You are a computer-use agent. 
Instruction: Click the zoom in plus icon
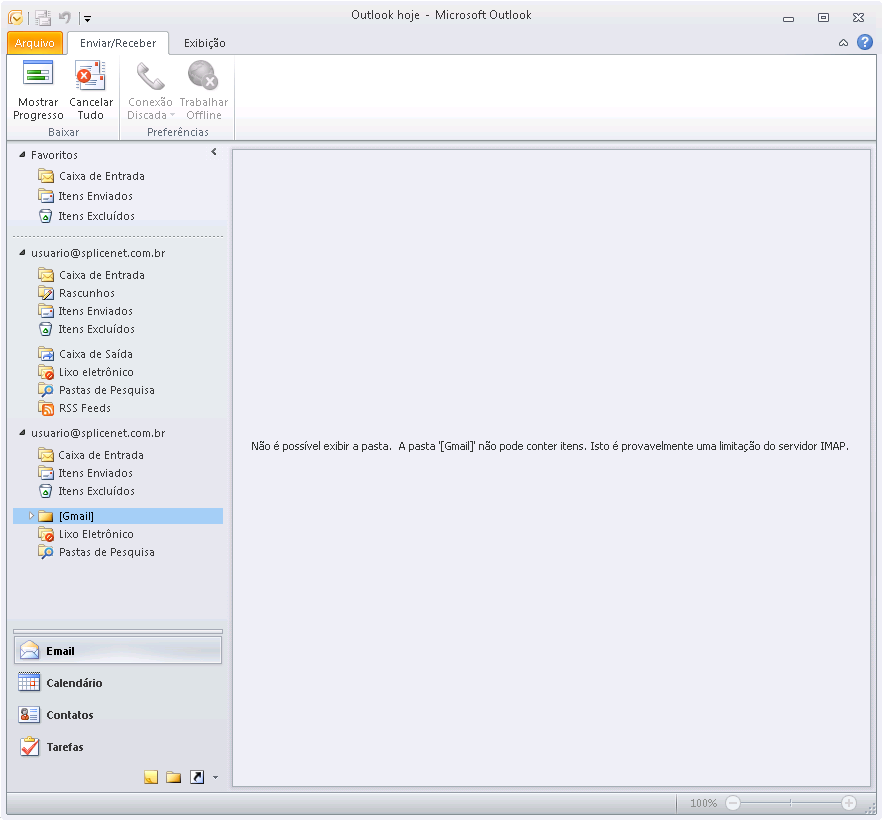pos(849,803)
